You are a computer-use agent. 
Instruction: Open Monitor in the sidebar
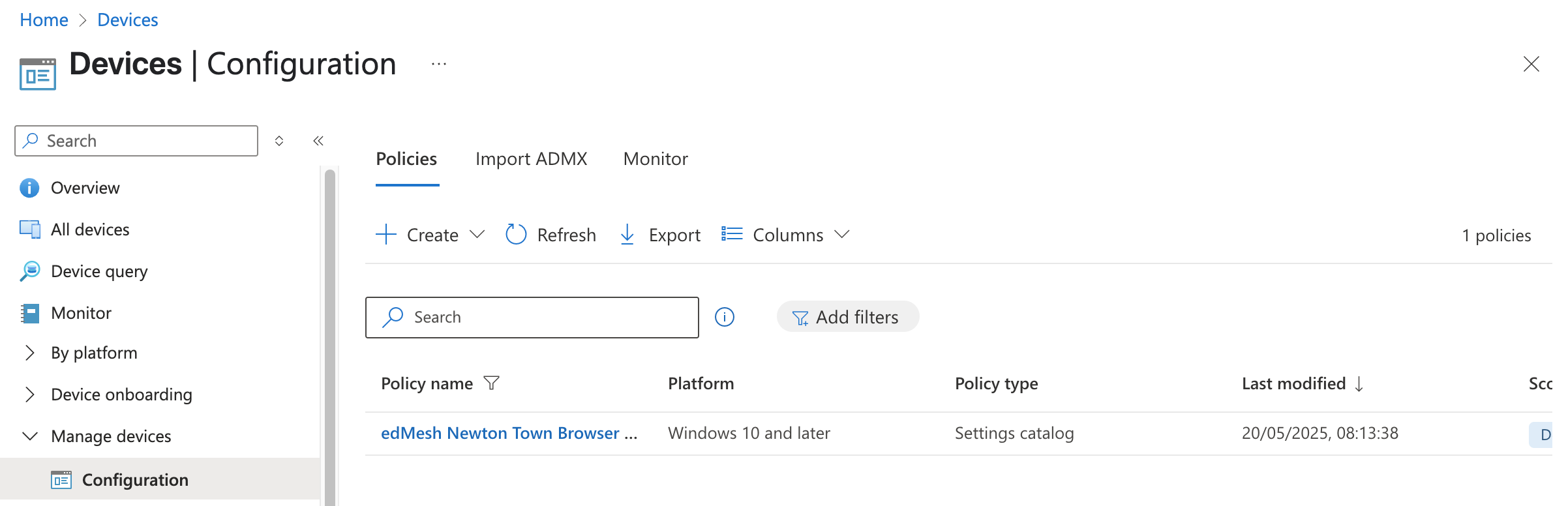(x=81, y=313)
